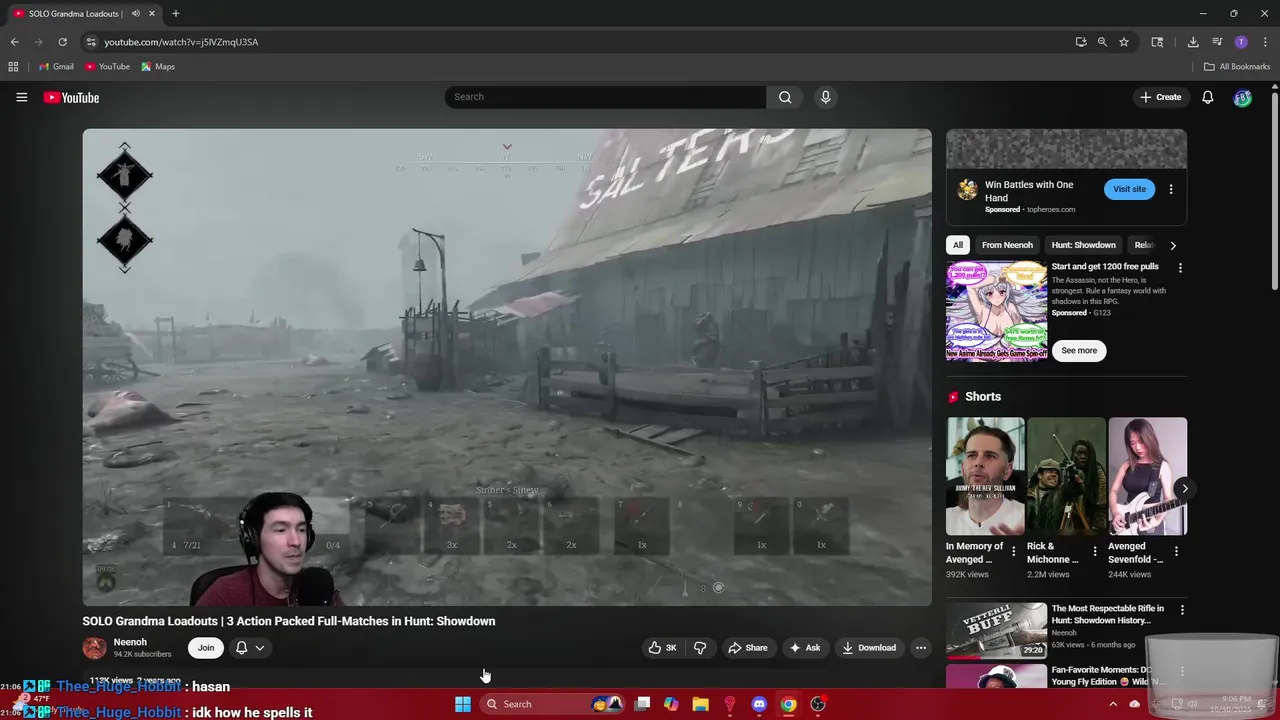Share this video
This screenshot has width=1280, height=720.
click(748, 648)
